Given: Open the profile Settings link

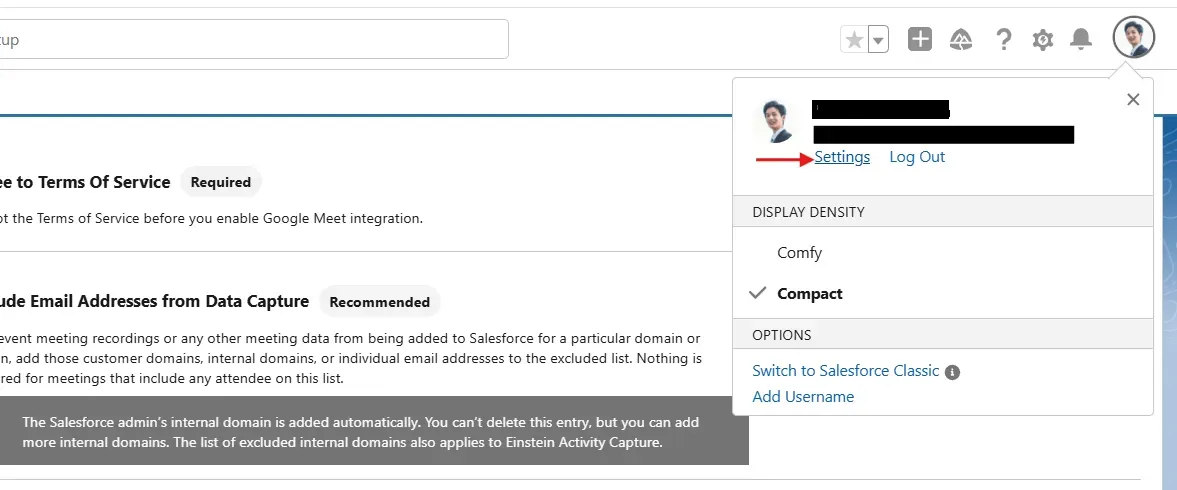Looking at the screenshot, I should 842,157.
